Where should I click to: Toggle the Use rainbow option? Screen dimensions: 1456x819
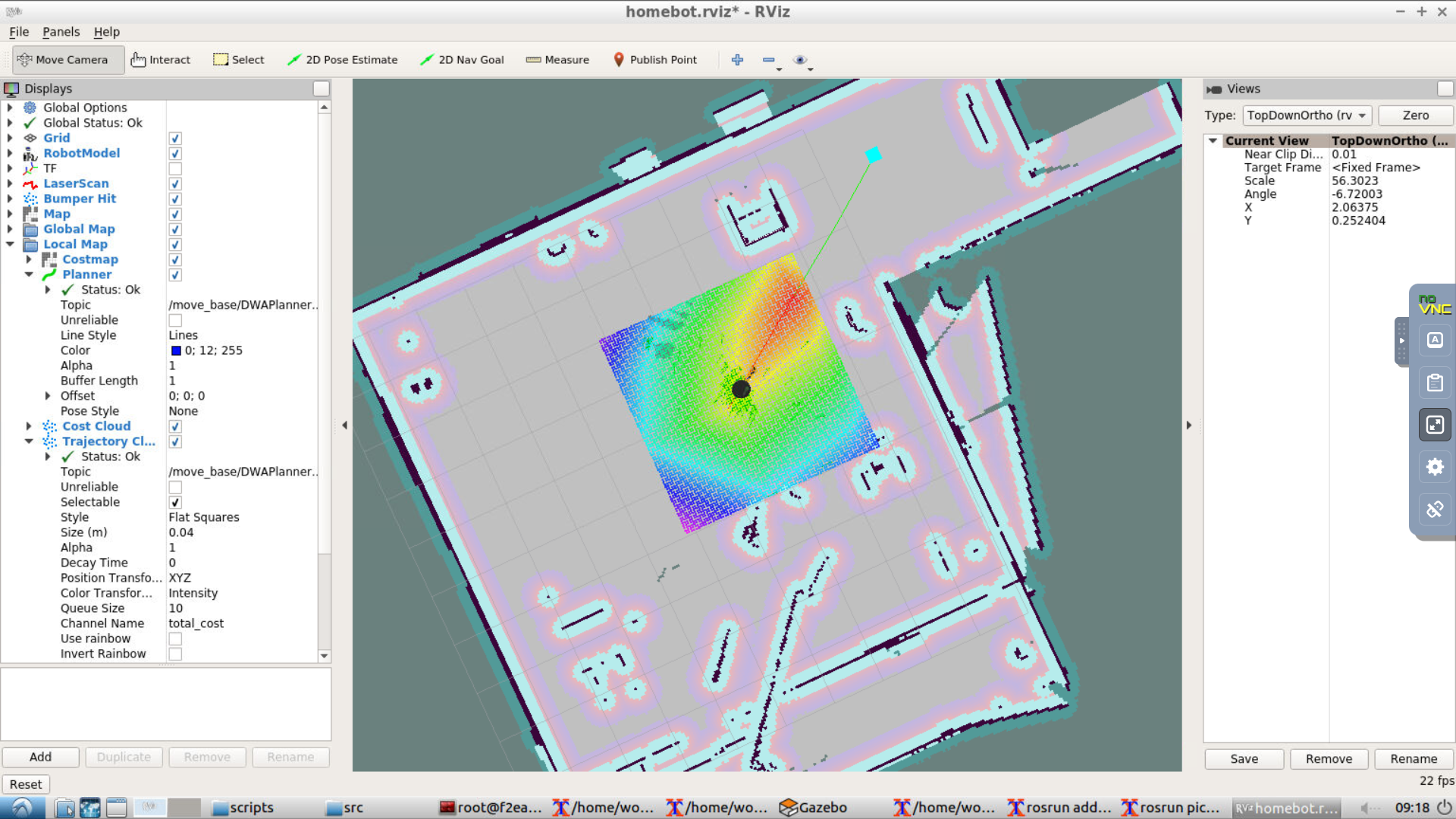pyautogui.click(x=174, y=639)
